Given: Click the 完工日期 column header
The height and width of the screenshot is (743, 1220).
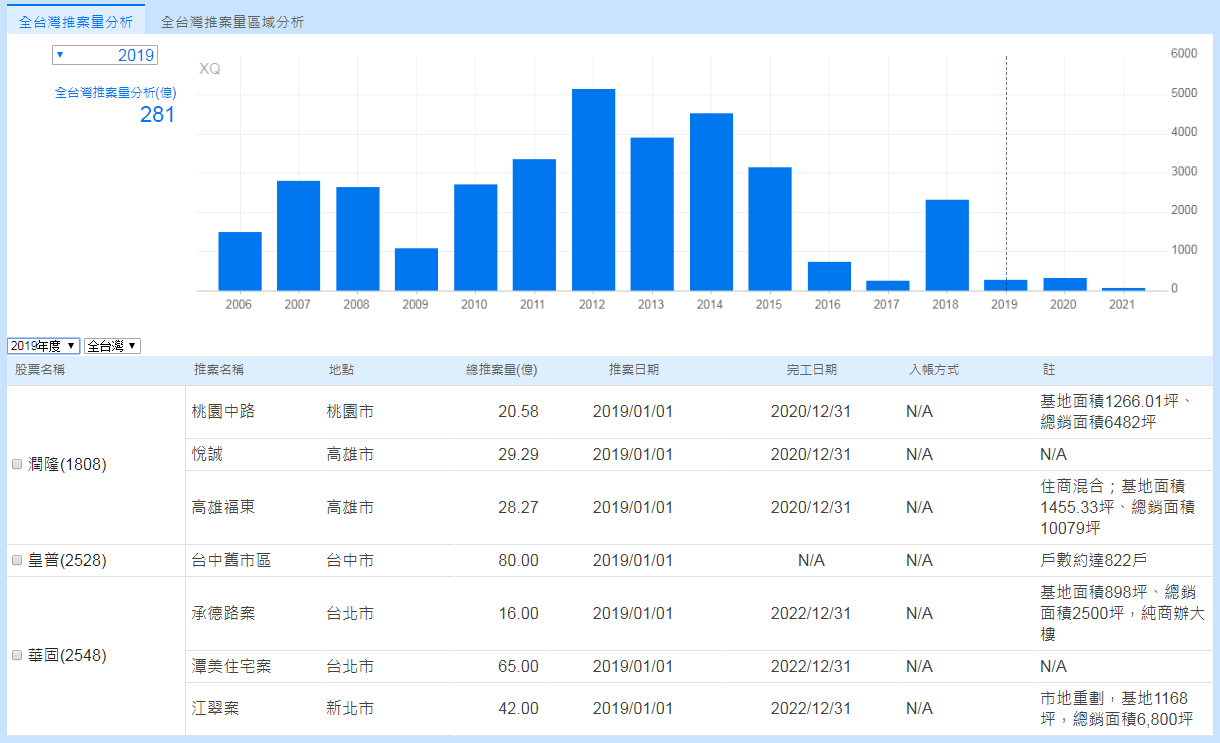Looking at the screenshot, I should coord(811,370).
